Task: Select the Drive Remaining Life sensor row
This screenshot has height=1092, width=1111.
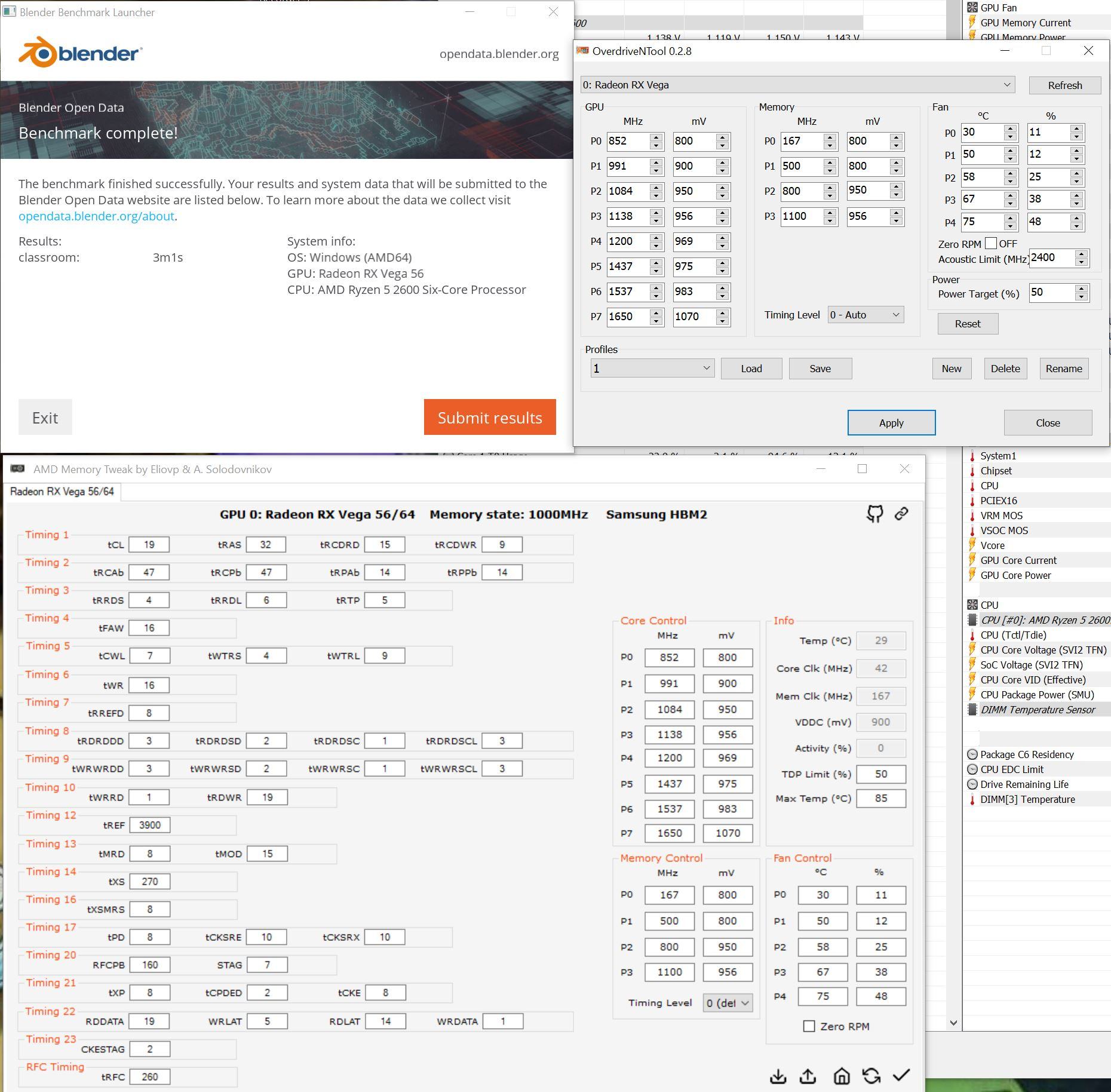Action: click(1038, 784)
